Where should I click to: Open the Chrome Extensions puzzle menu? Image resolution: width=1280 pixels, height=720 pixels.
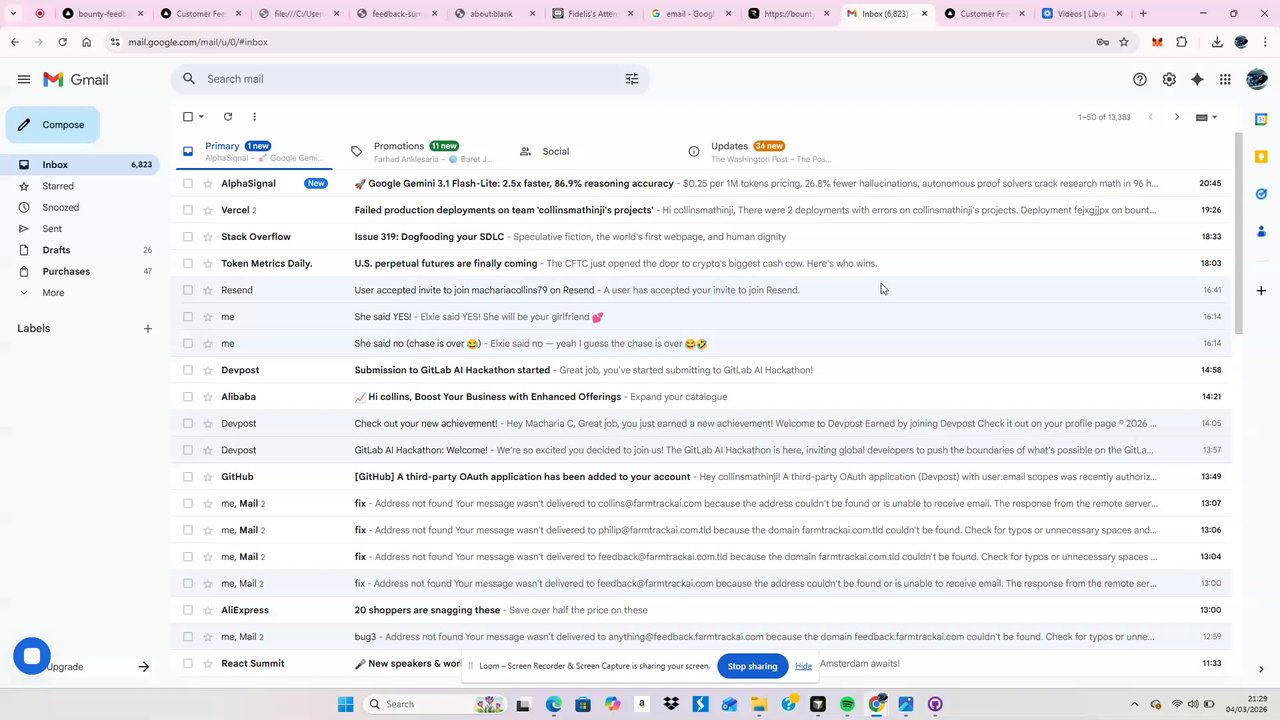(1182, 42)
